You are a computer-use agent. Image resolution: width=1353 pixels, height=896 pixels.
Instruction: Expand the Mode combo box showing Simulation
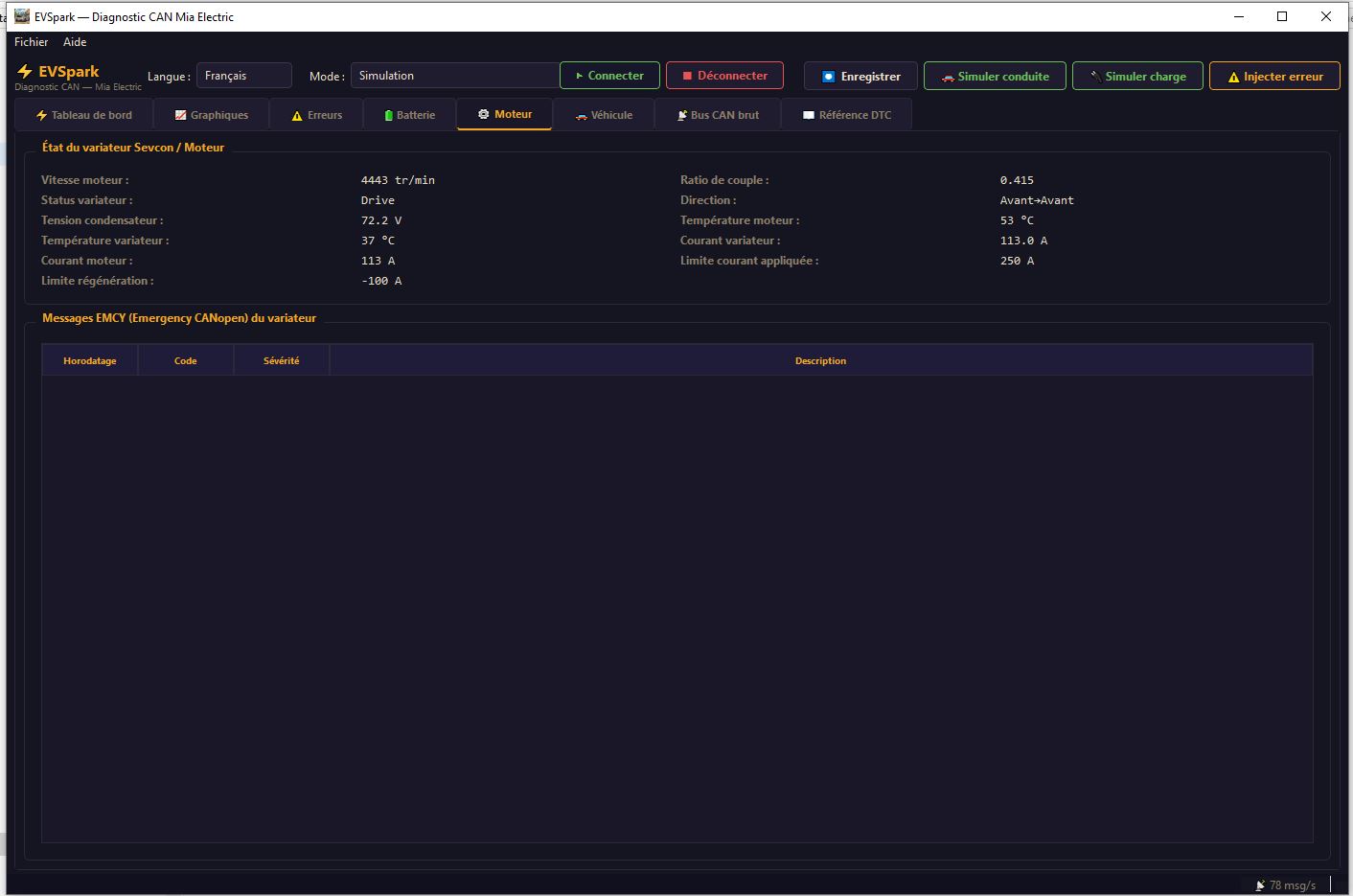[x=454, y=76]
